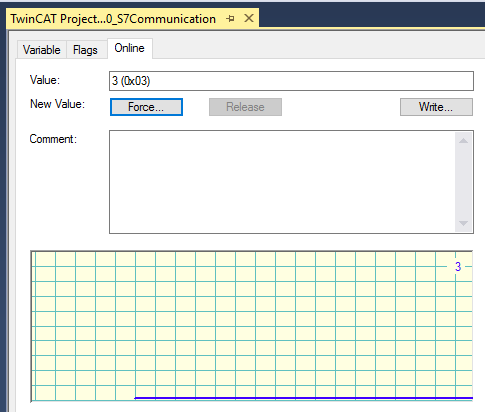Open the Write... dialog button
Screen dimensions: 485x412
pos(436,107)
